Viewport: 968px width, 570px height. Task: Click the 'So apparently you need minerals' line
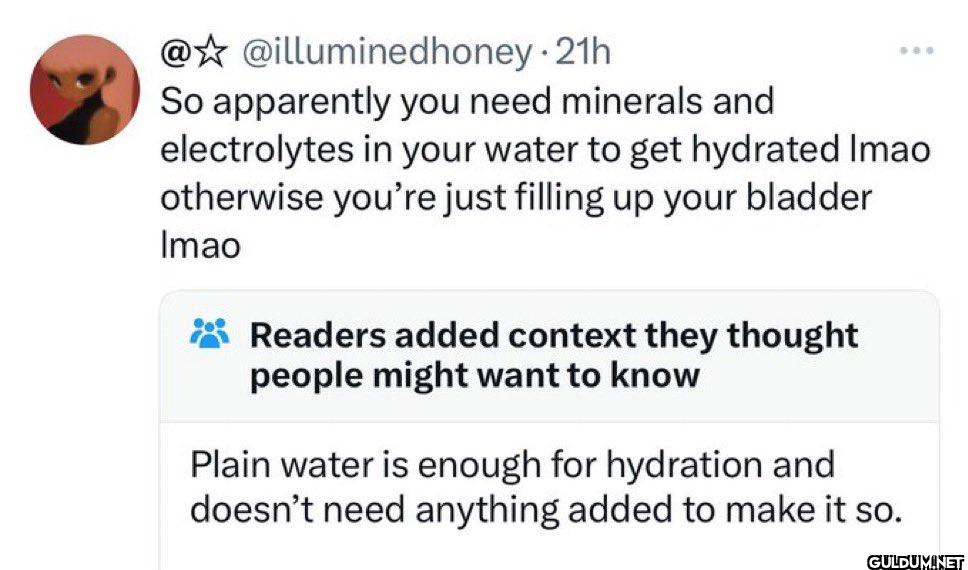tap(467, 102)
